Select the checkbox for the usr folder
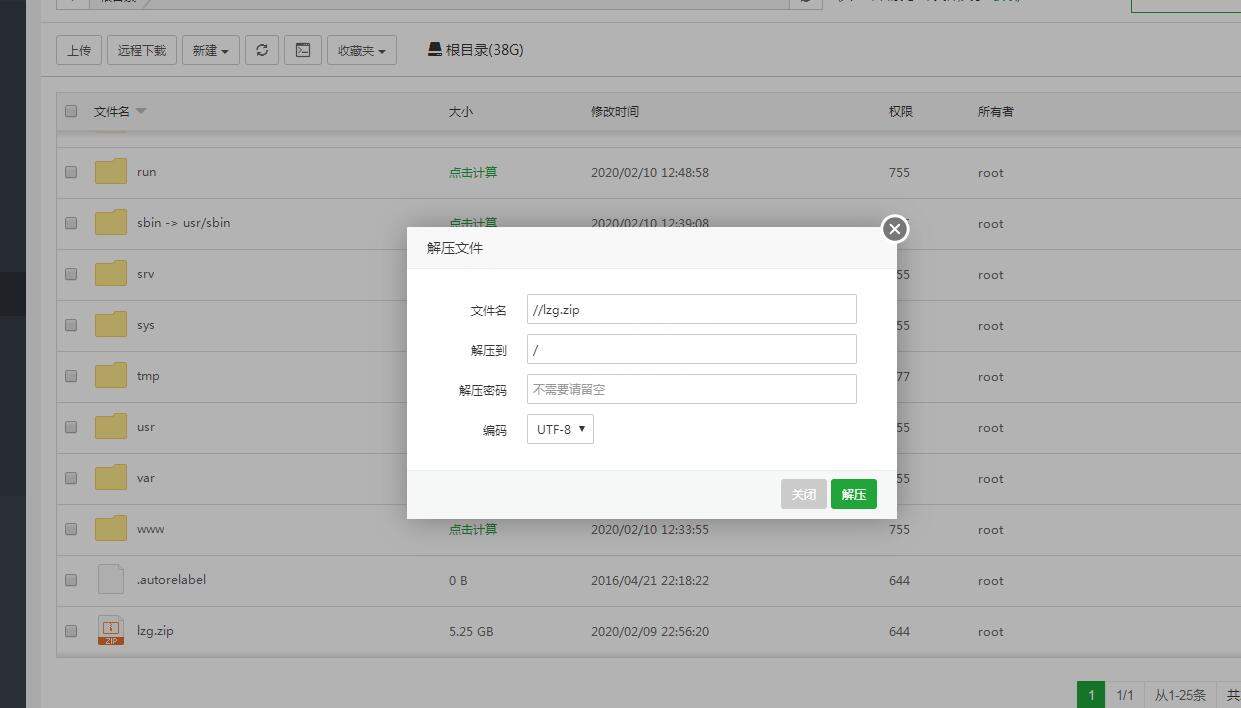 click(71, 427)
